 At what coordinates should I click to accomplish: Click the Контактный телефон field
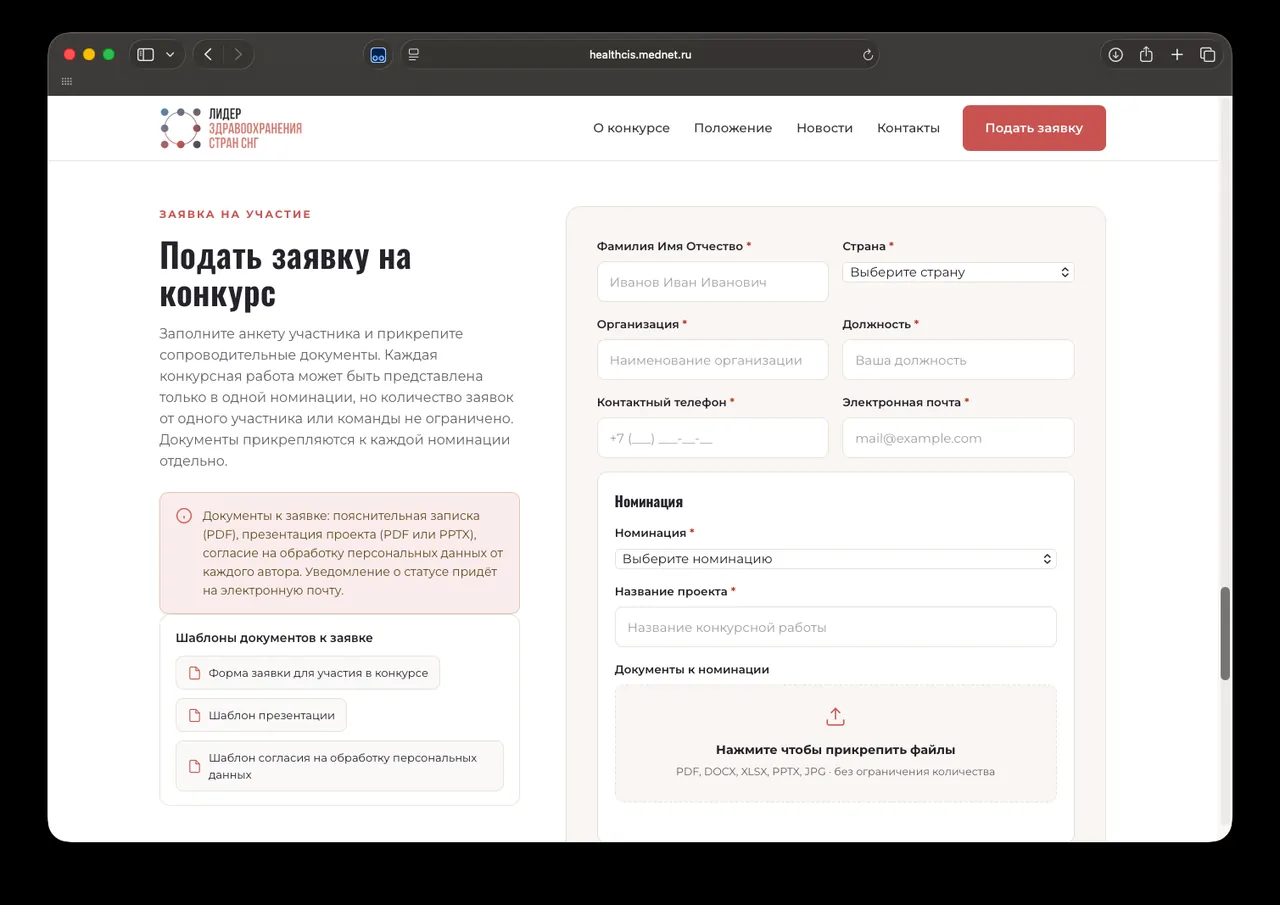(712, 438)
